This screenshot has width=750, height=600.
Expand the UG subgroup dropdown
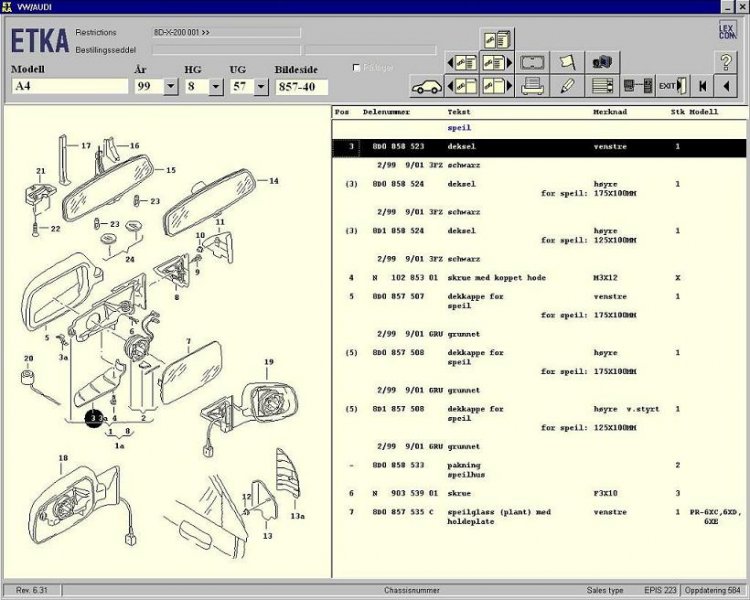tap(261, 87)
